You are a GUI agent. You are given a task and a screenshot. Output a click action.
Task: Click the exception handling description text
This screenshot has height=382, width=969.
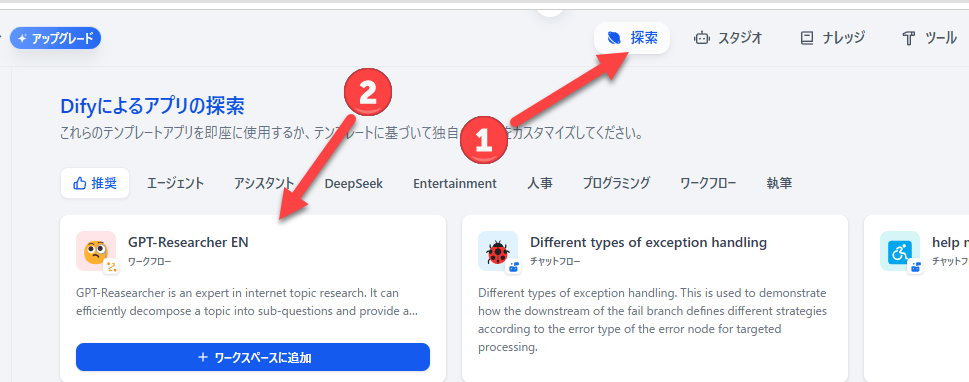653,320
